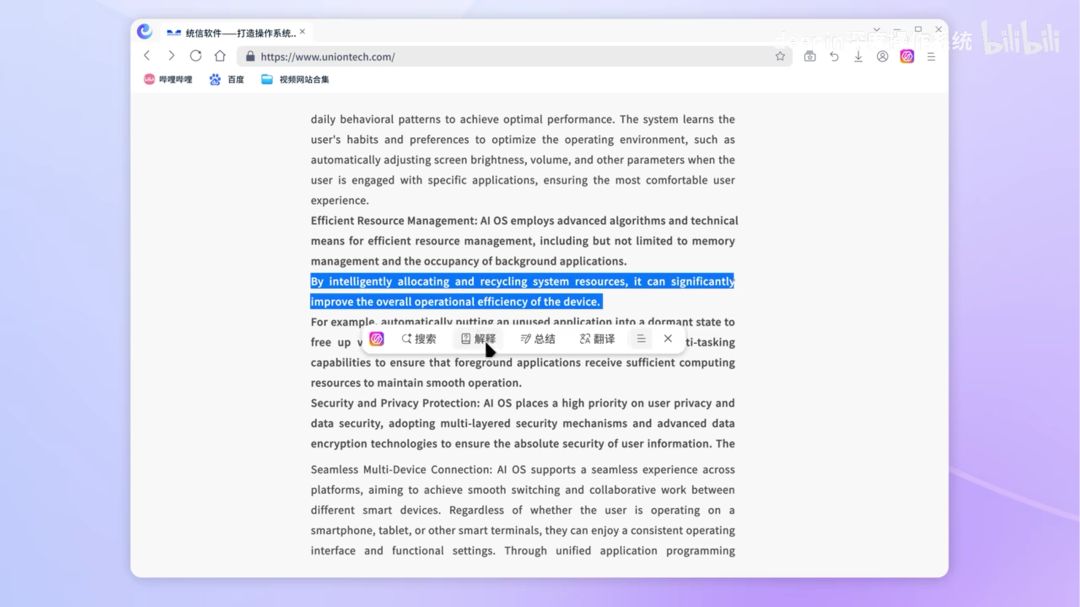The image size is (1080, 607).
Task: Open the downloads panel
Action: (x=858, y=56)
